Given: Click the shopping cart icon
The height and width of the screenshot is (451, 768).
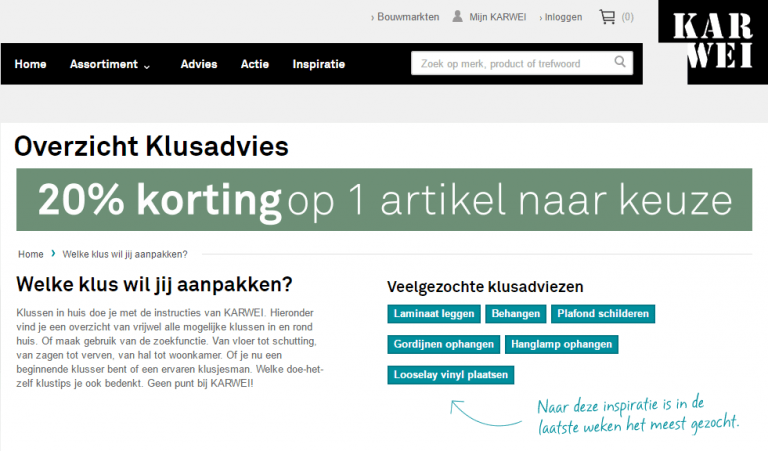Looking at the screenshot, I should pyautogui.click(x=607, y=17).
